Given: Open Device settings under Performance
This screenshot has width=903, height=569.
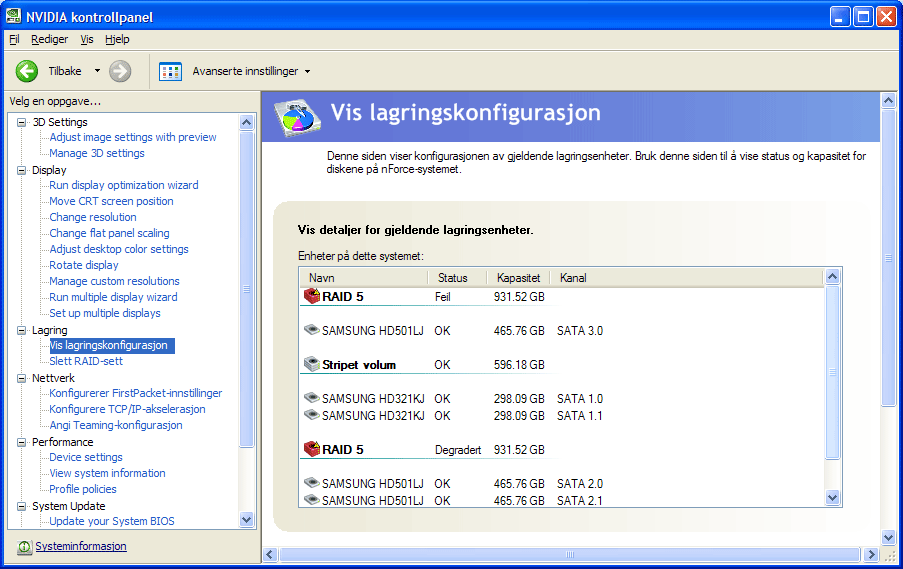Looking at the screenshot, I should click(x=86, y=457).
